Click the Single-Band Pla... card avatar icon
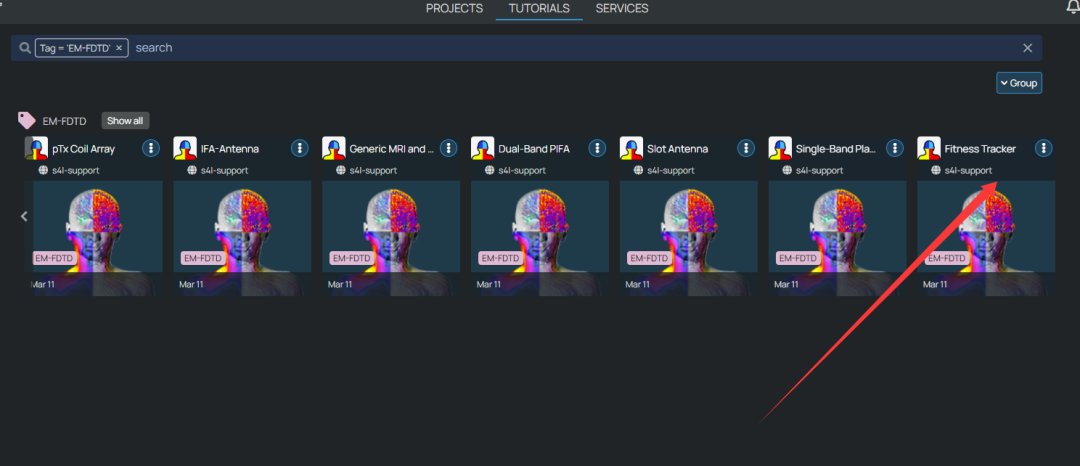The width and height of the screenshot is (1080, 466). point(780,148)
